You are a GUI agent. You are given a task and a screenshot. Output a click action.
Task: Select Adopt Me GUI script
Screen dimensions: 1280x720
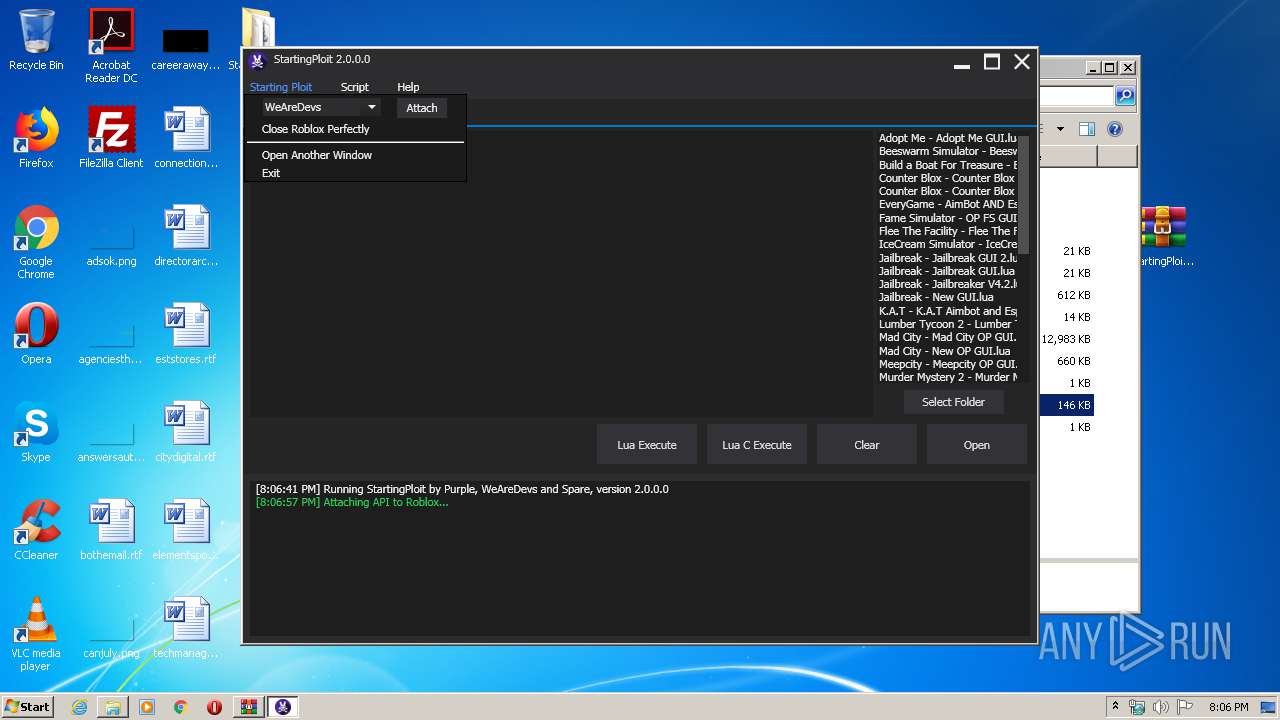click(947, 138)
